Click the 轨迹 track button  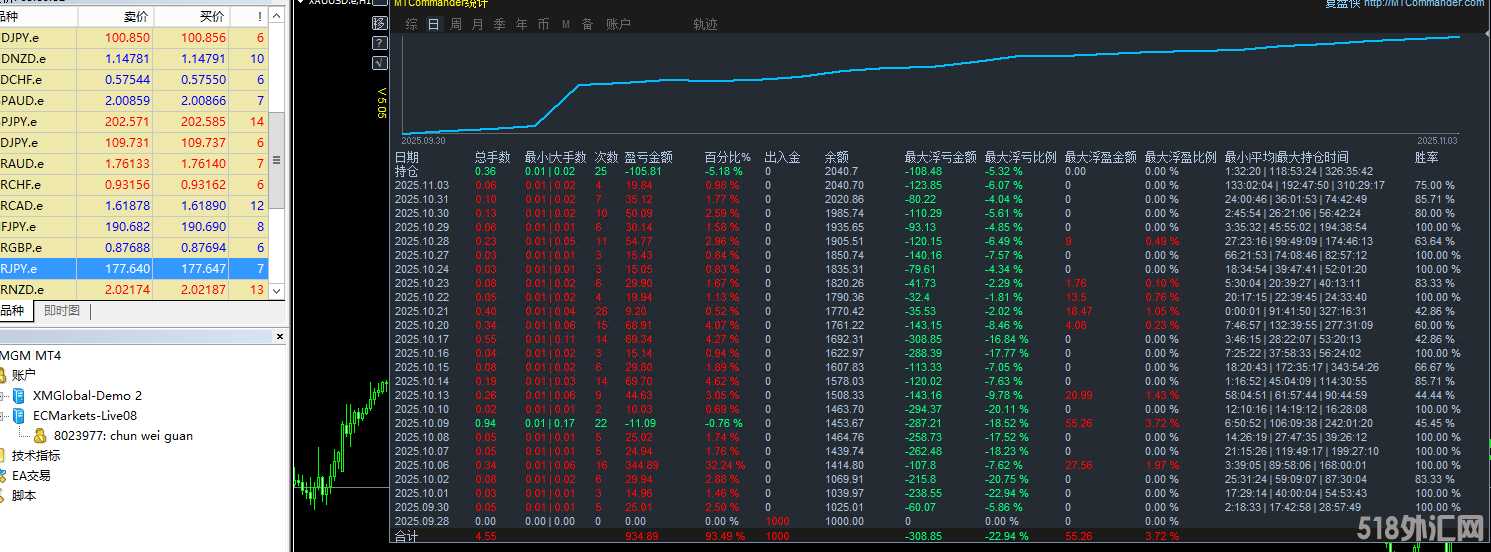click(x=705, y=24)
